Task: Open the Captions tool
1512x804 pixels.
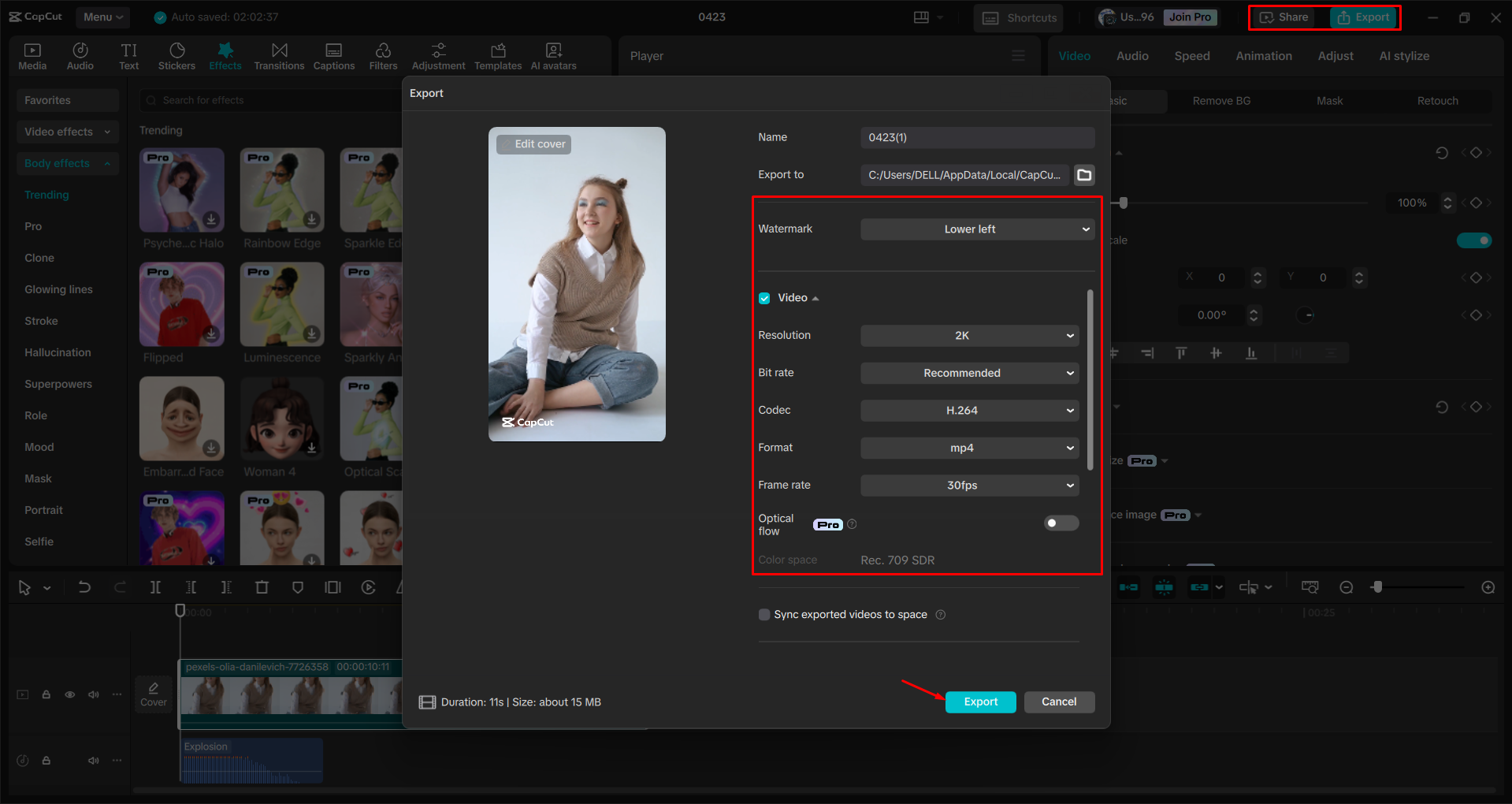Action: pos(334,56)
